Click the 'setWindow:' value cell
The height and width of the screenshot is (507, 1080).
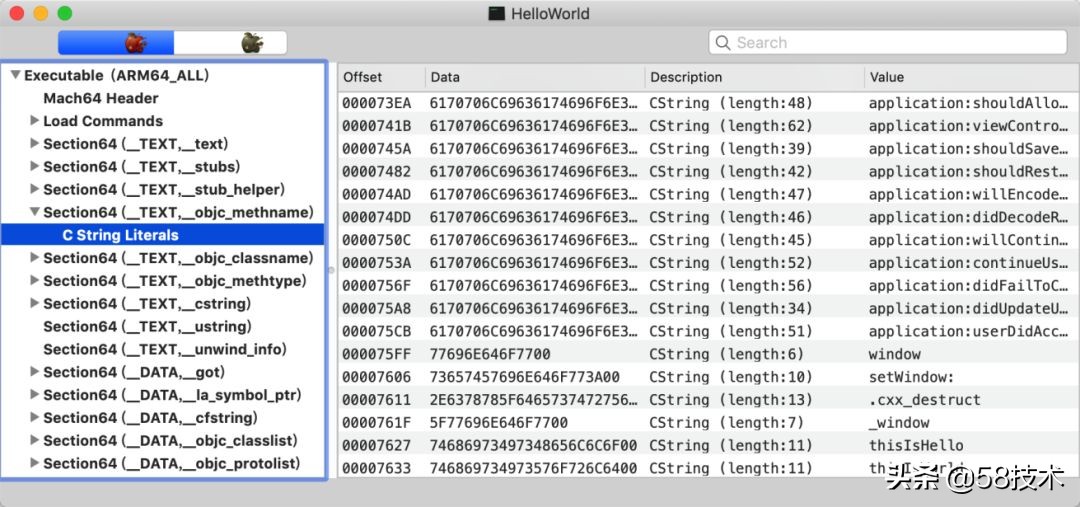(x=912, y=377)
